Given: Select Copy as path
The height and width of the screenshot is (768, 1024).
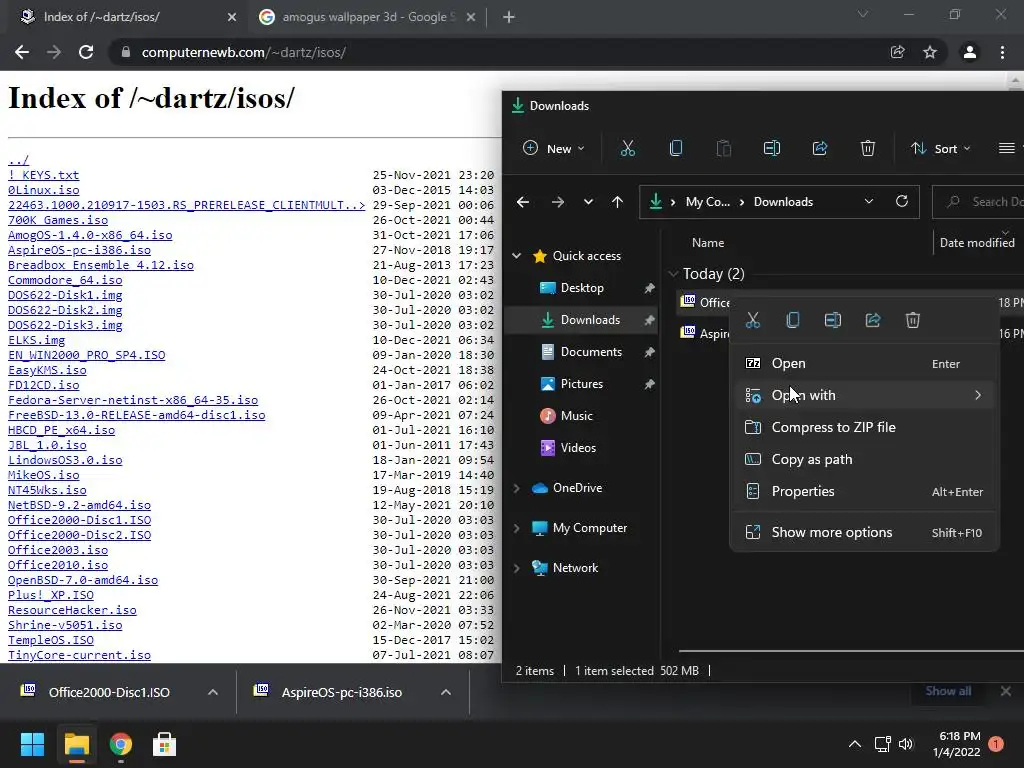Looking at the screenshot, I should point(865,459).
